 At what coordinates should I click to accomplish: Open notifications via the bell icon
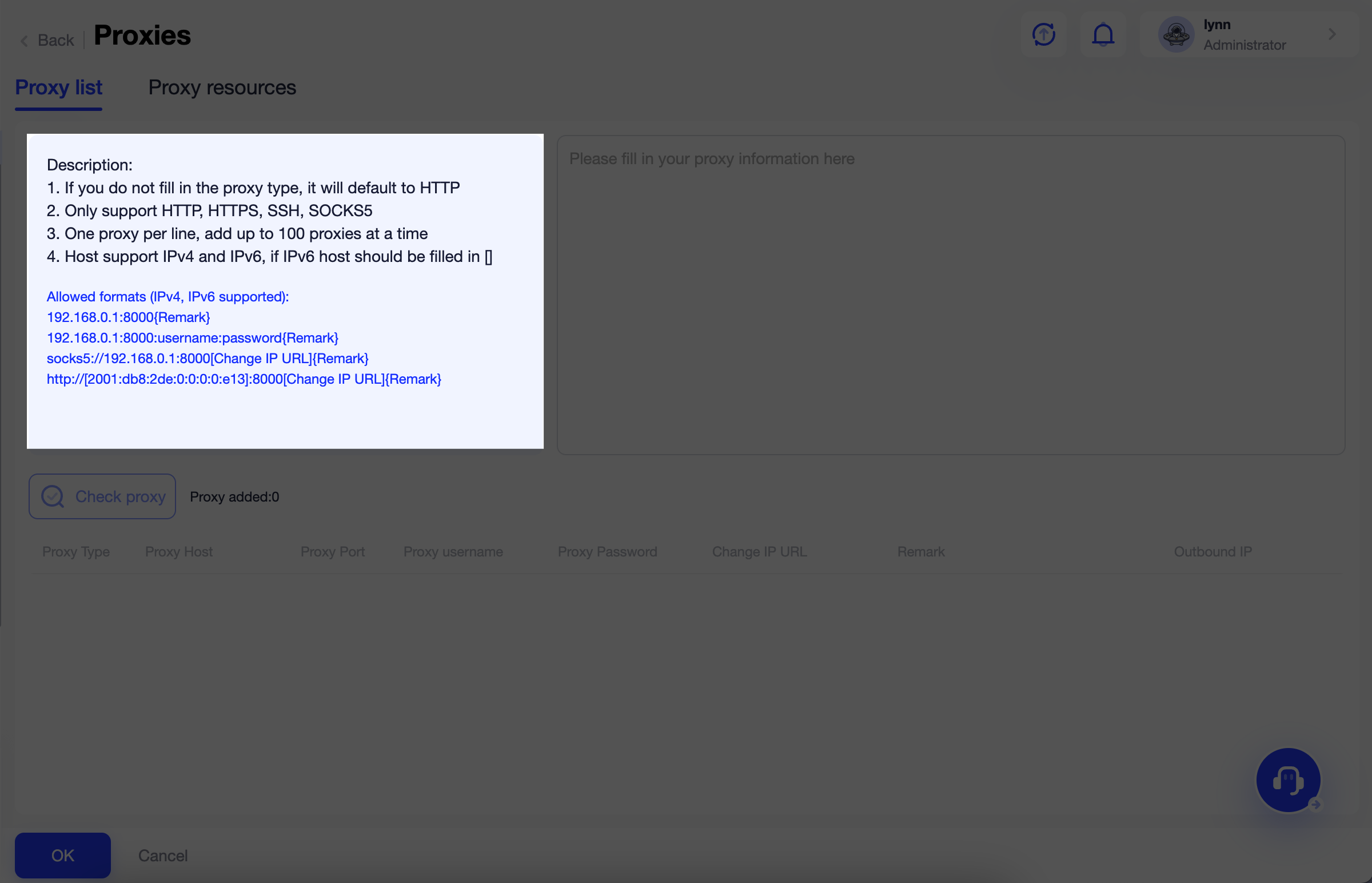click(x=1103, y=34)
